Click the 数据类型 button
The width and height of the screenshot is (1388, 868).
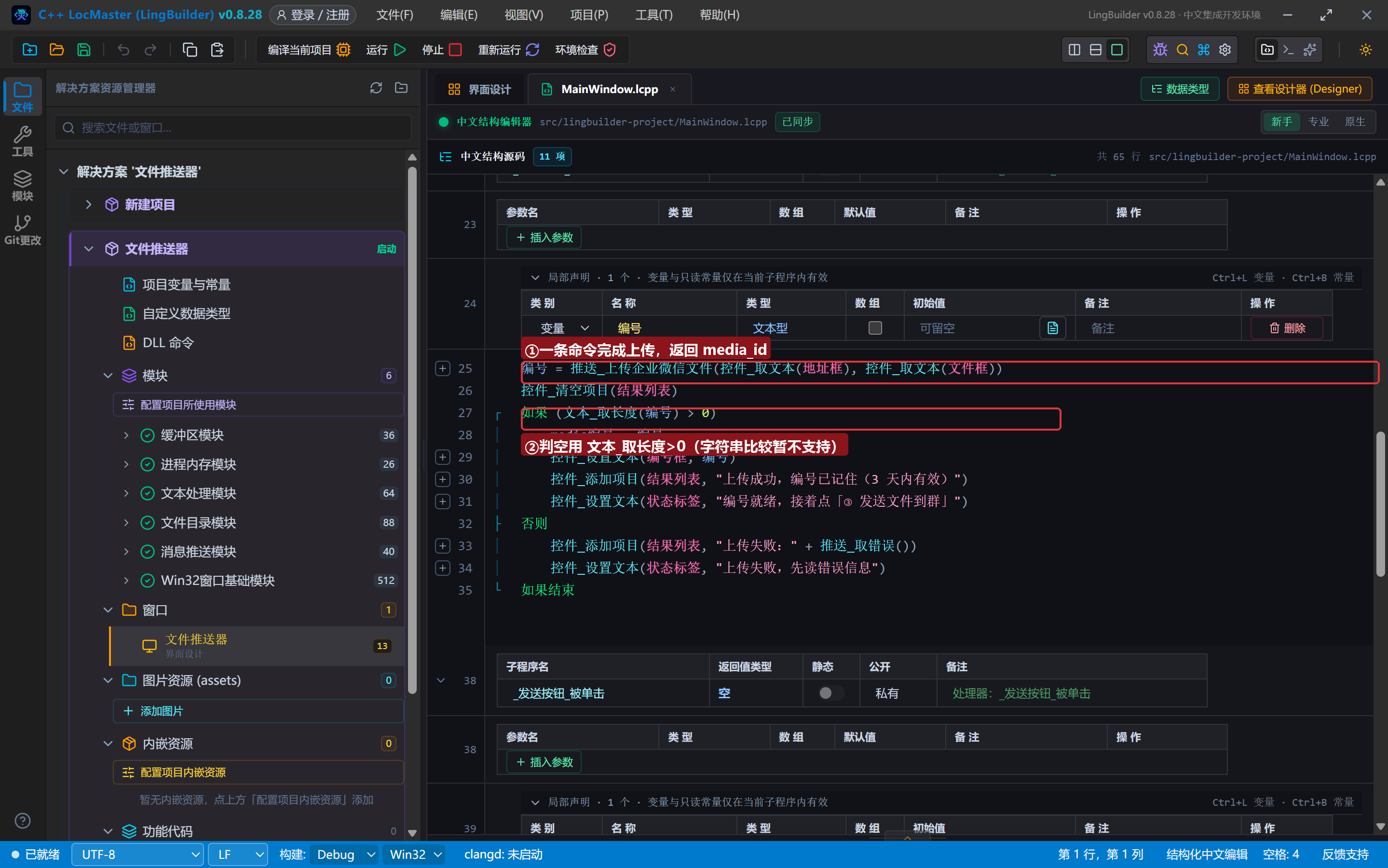click(1180, 89)
